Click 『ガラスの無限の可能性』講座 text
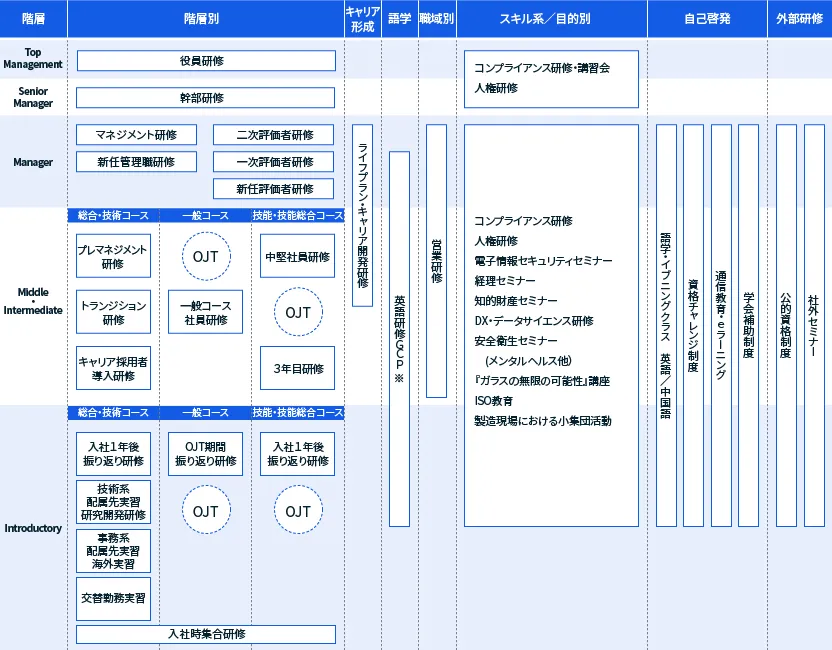This screenshot has height=650, width=832. point(542,381)
